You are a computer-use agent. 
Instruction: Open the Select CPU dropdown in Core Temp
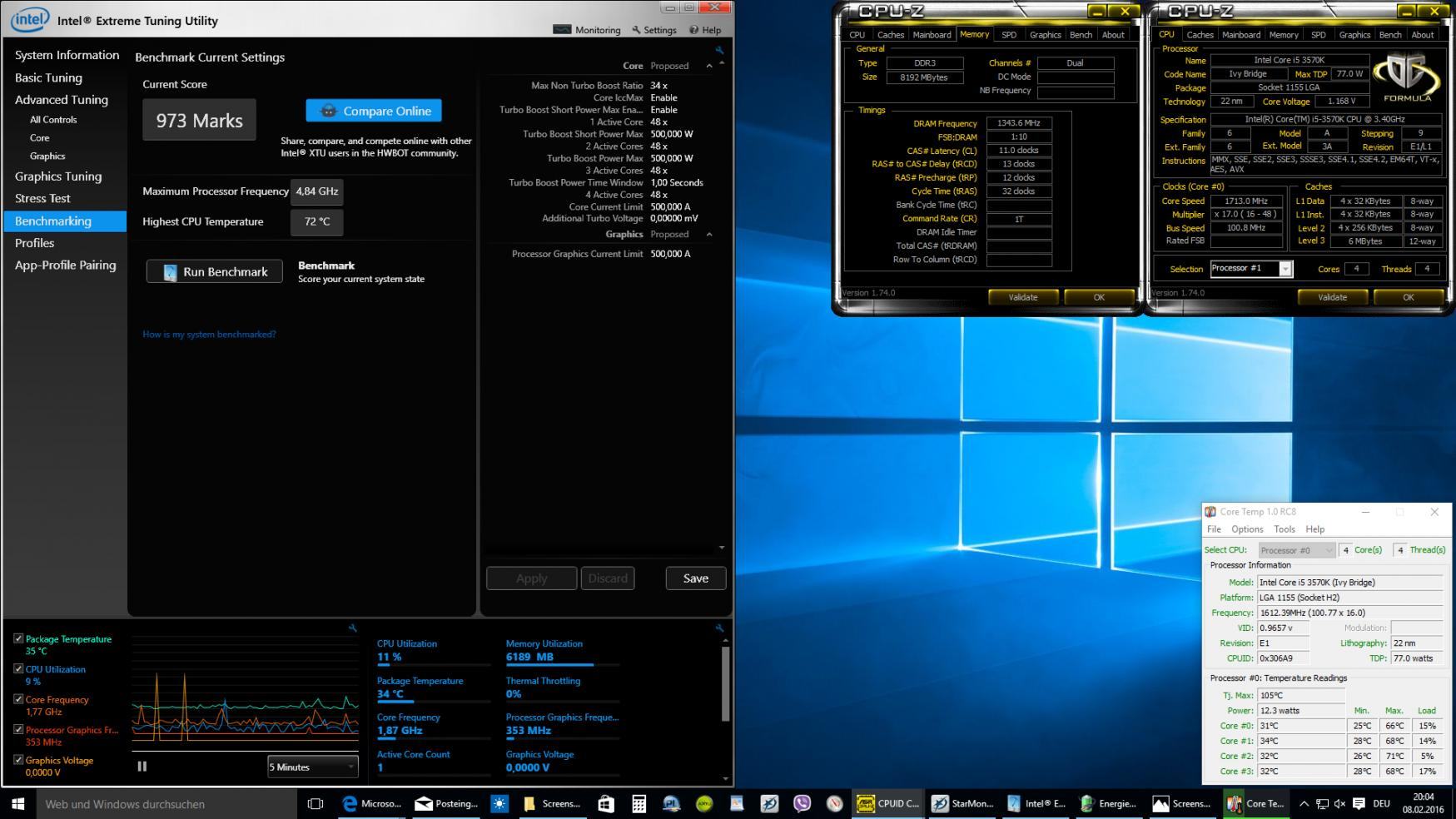(1297, 550)
